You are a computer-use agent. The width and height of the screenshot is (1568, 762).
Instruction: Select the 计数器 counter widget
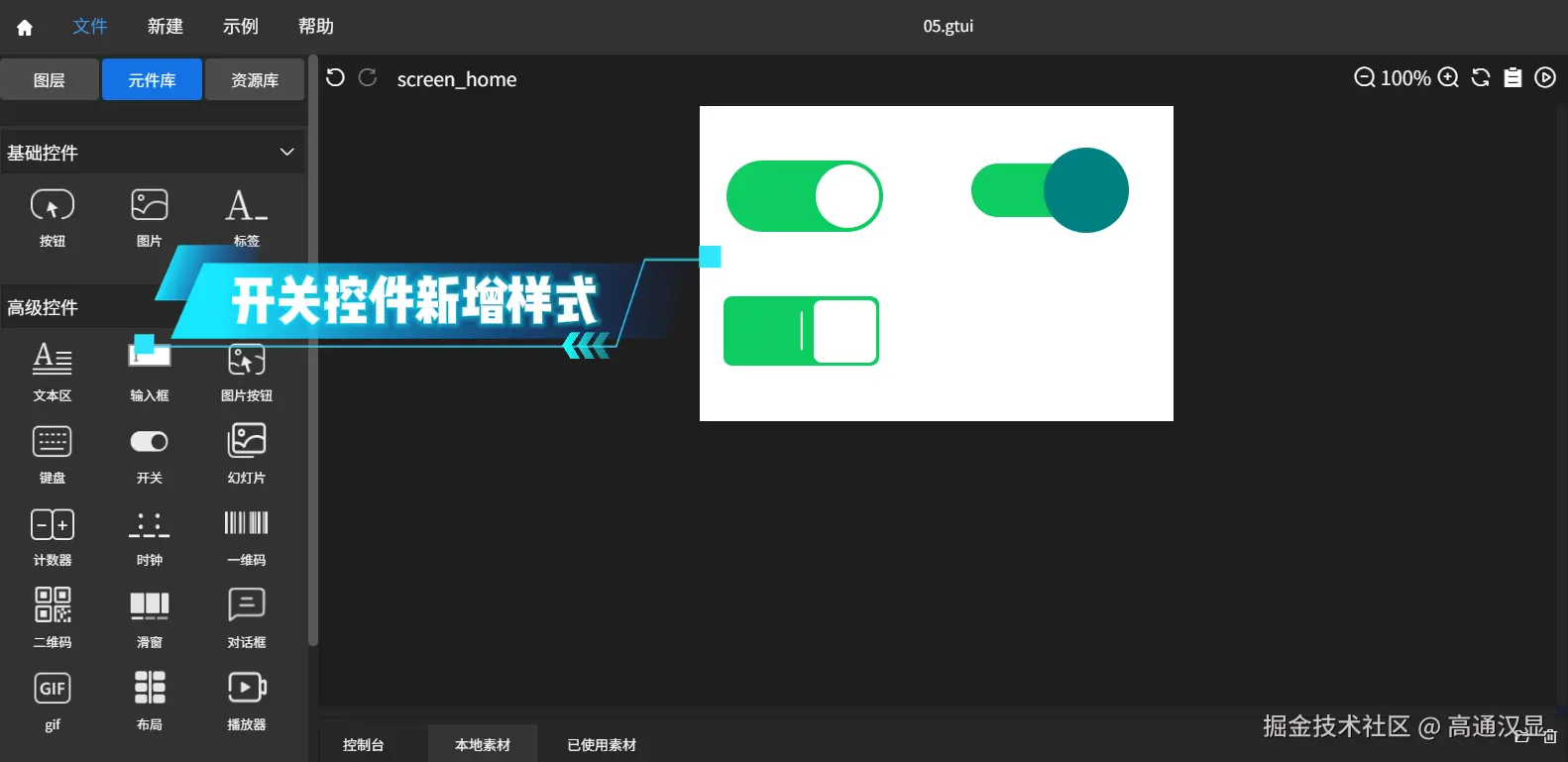[x=53, y=536]
